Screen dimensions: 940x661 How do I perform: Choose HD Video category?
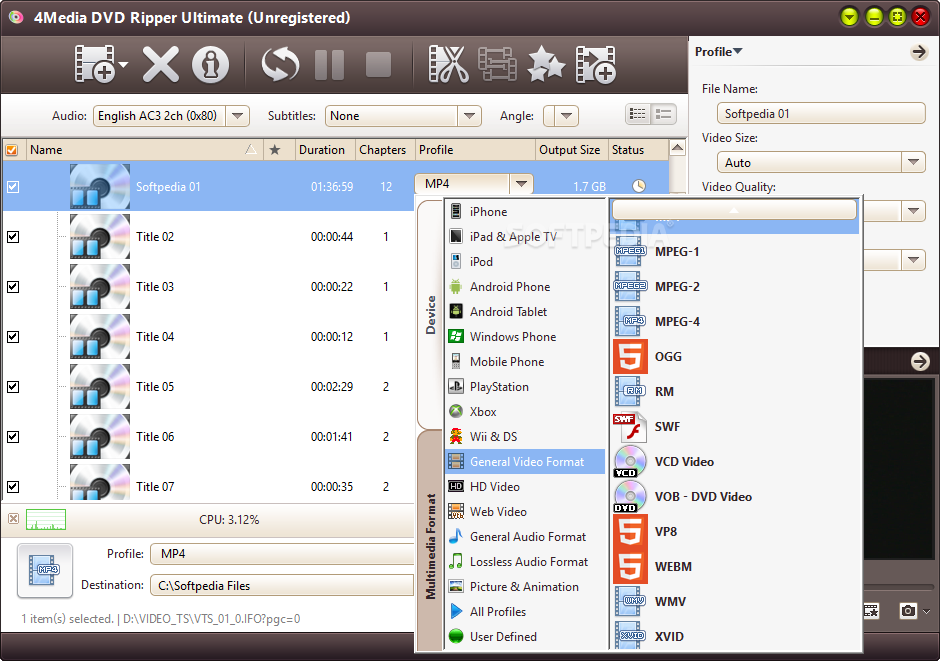click(525, 487)
